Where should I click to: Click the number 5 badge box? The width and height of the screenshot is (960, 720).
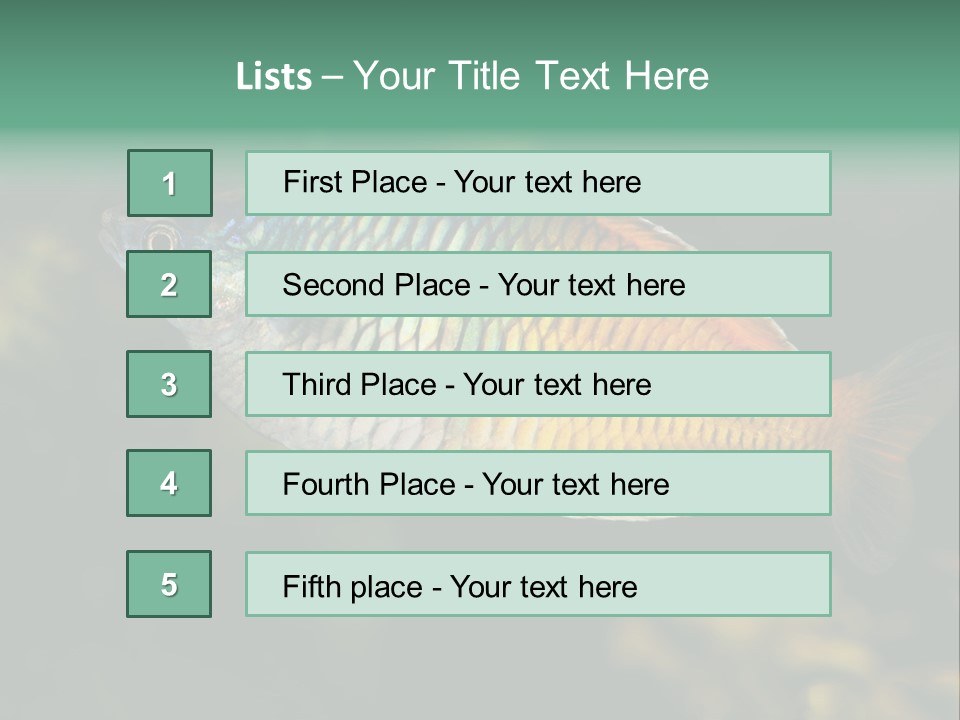point(169,584)
